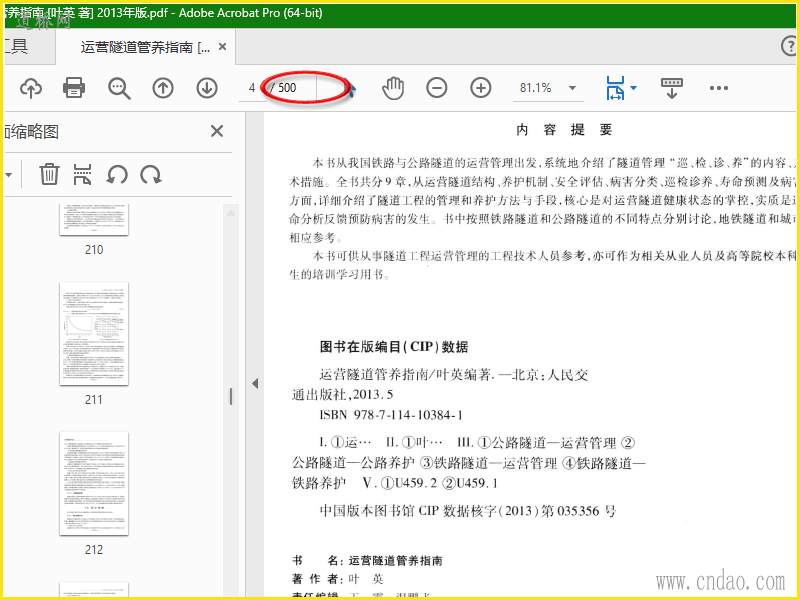Rotate page counterclockwise
The width and height of the screenshot is (800, 600).
pos(117,174)
